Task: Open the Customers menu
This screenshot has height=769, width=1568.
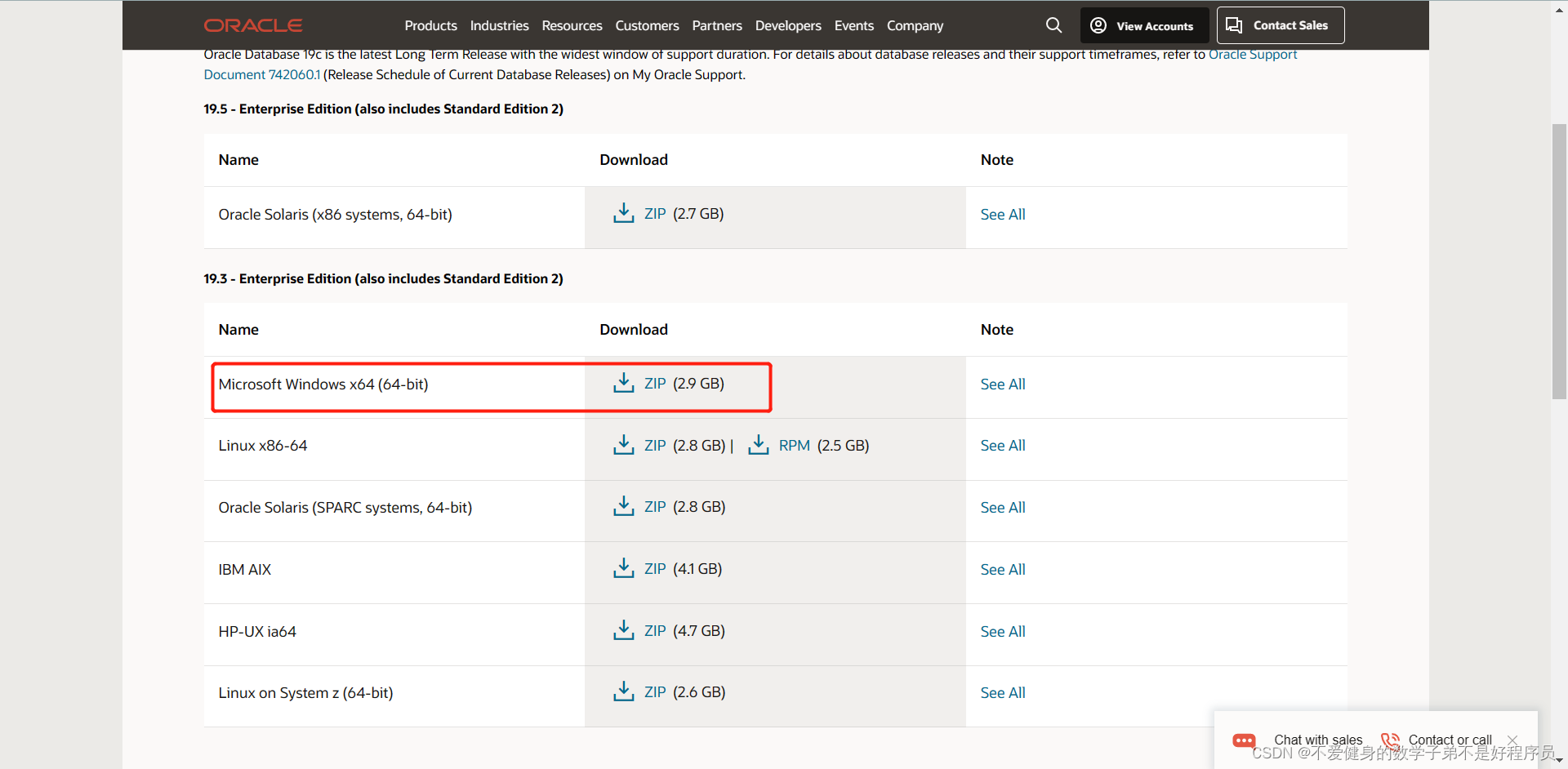Action: click(647, 25)
